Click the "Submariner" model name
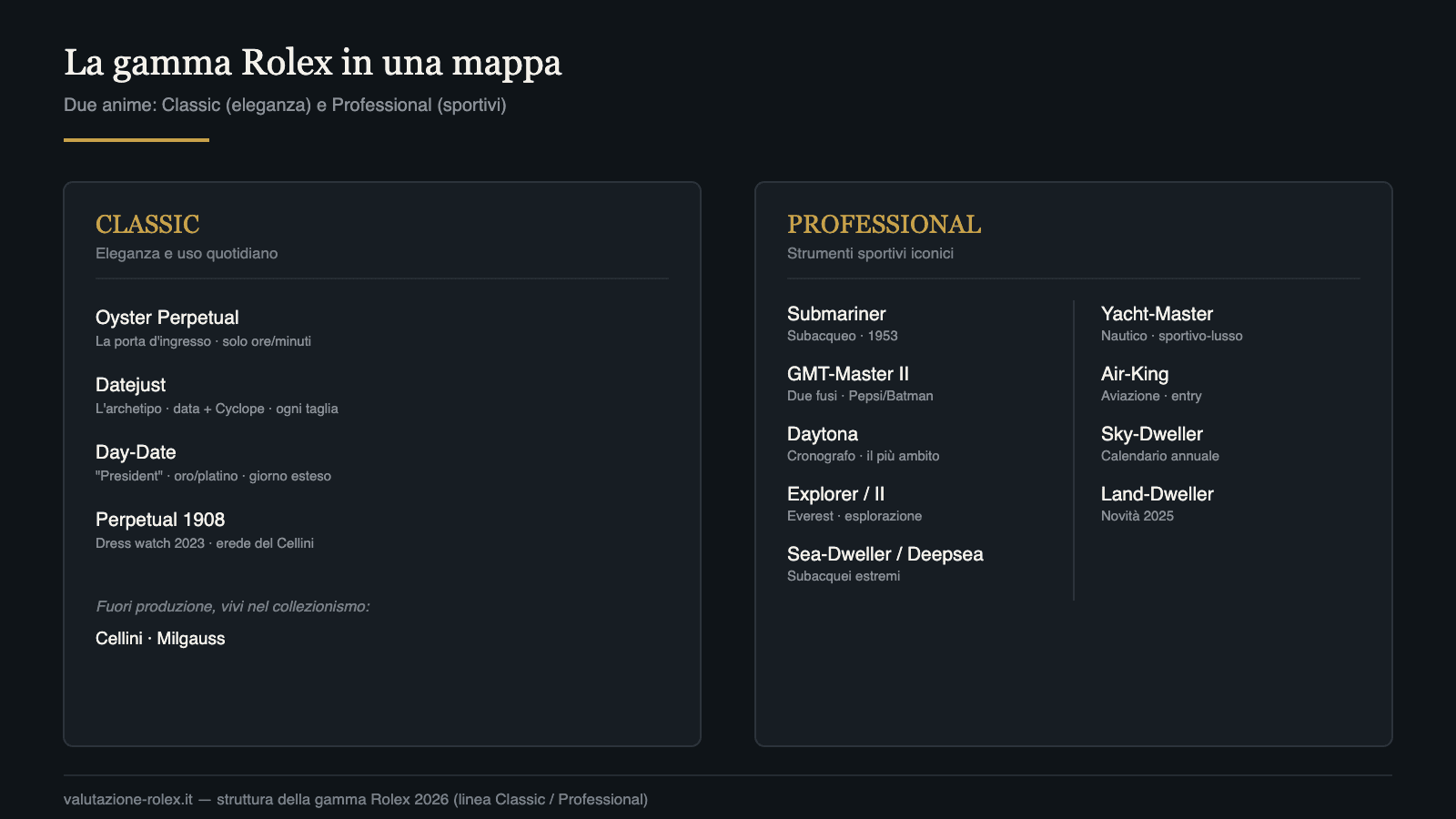The height and width of the screenshot is (819, 1456). [x=836, y=314]
